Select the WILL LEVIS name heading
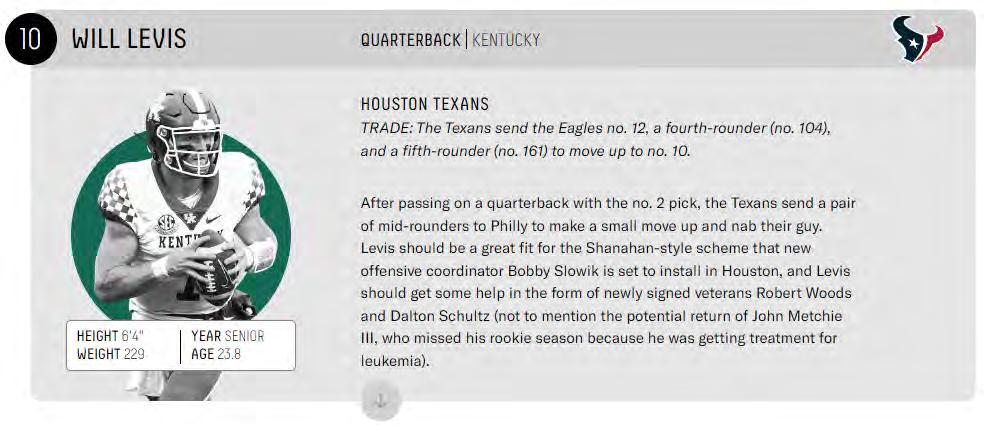984x425 pixels. tap(129, 40)
